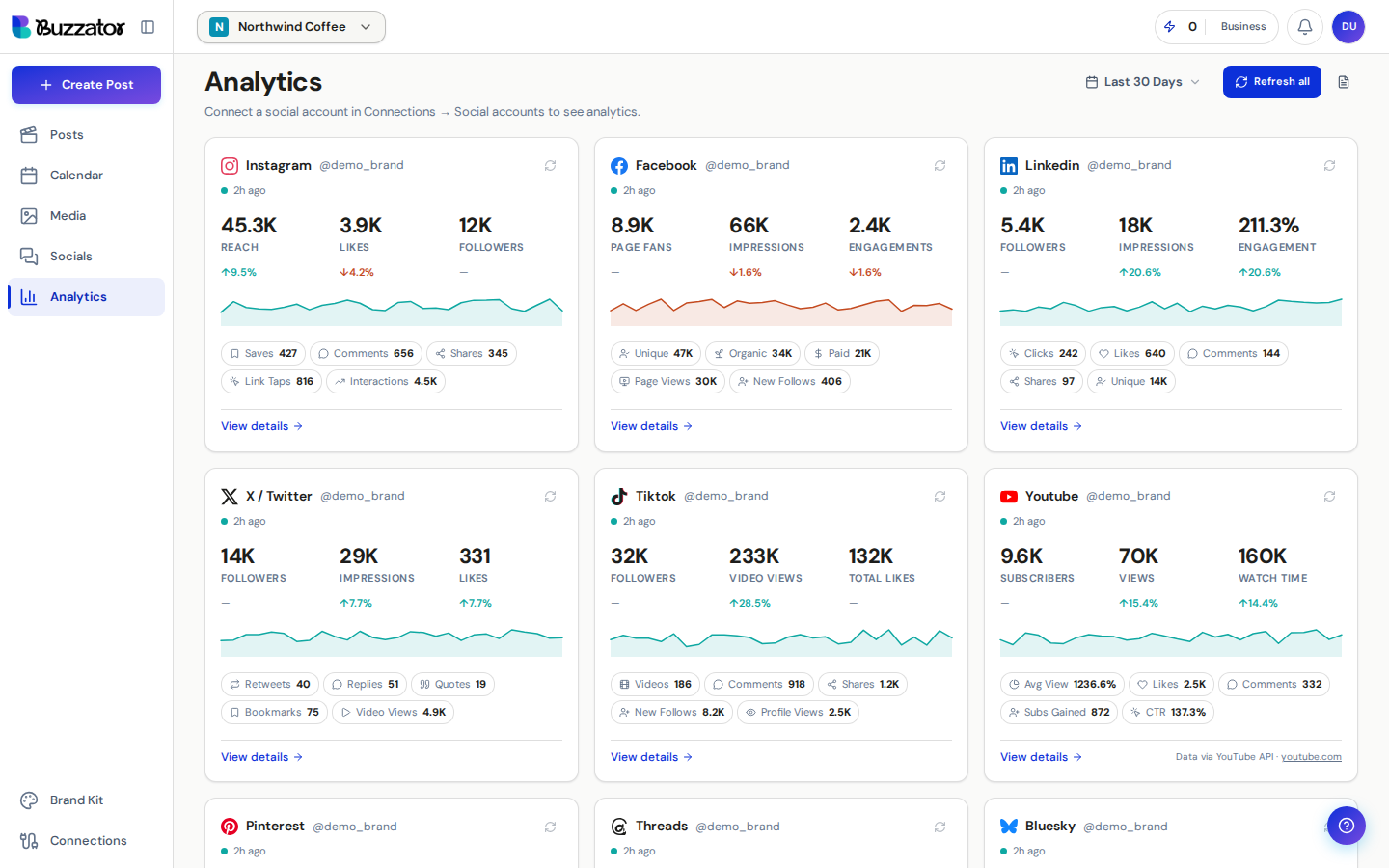The height and width of the screenshot is (868, 1389).
Task: Click the lightning credits counter
Action: [1181, 27]
